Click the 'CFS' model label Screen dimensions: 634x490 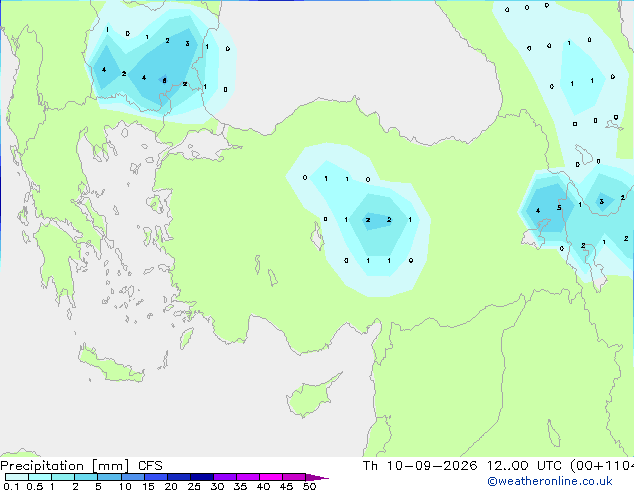[150, 466]
